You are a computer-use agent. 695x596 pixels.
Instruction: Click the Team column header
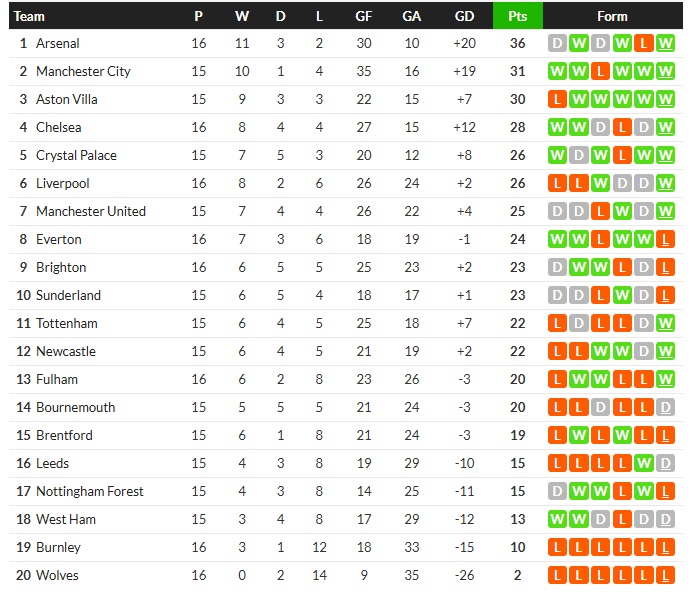point(30,16)
